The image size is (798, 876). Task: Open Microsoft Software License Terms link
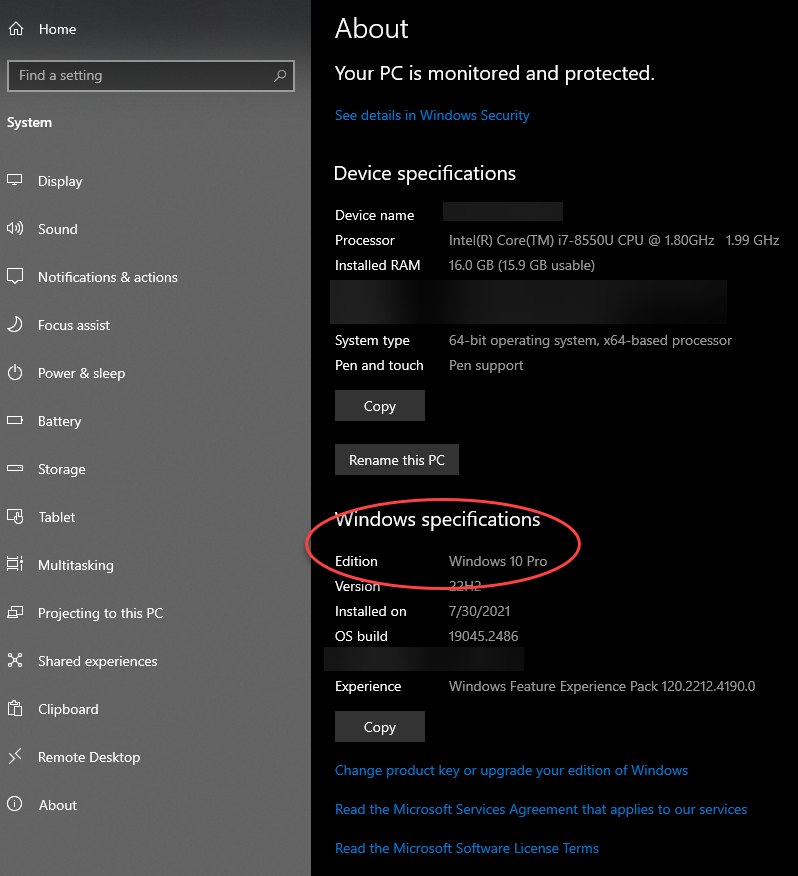coord(467,849)
